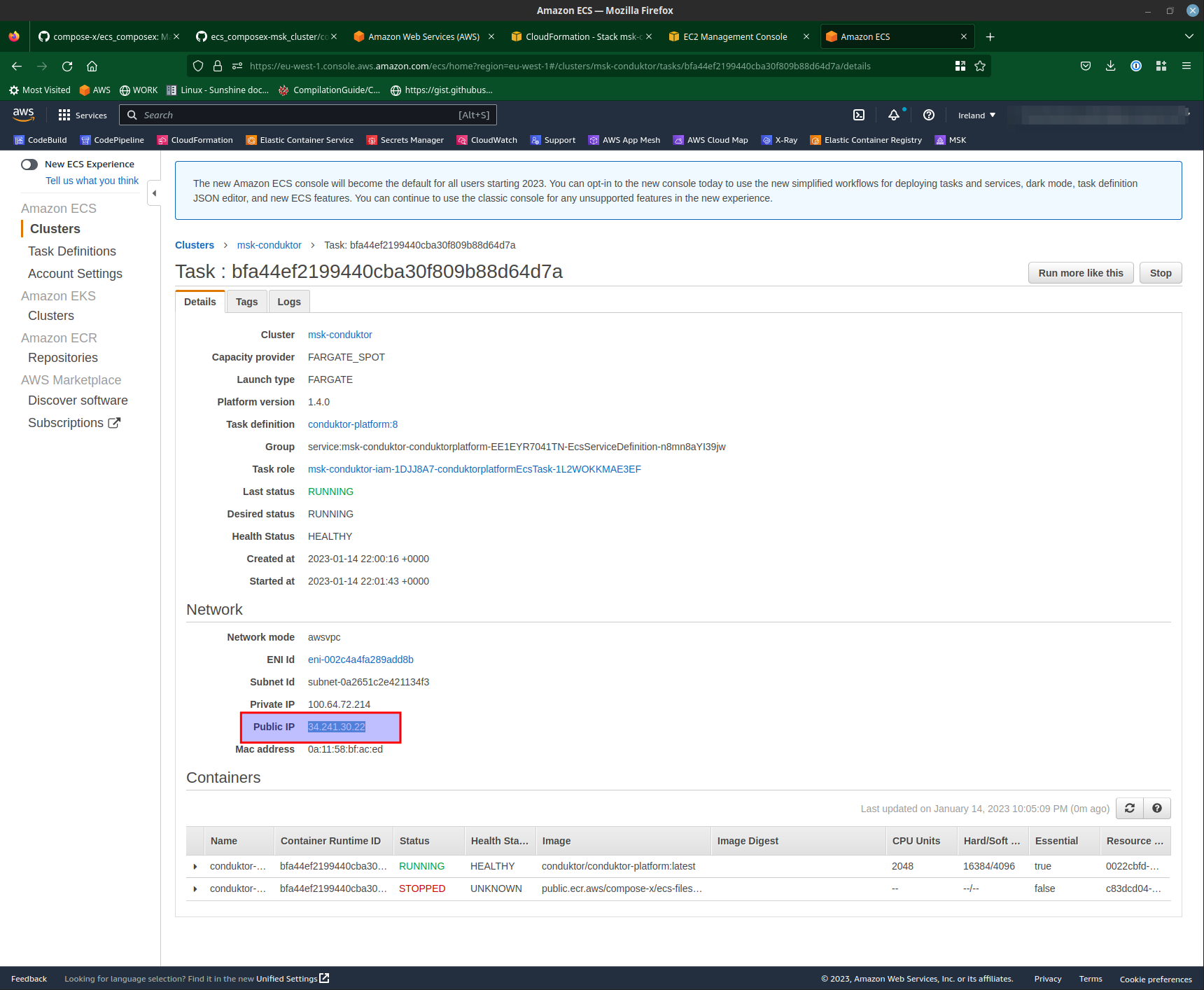The image size is (1204, 990).
Task: Open the notifications bell icon
Action: click(894, 115)
